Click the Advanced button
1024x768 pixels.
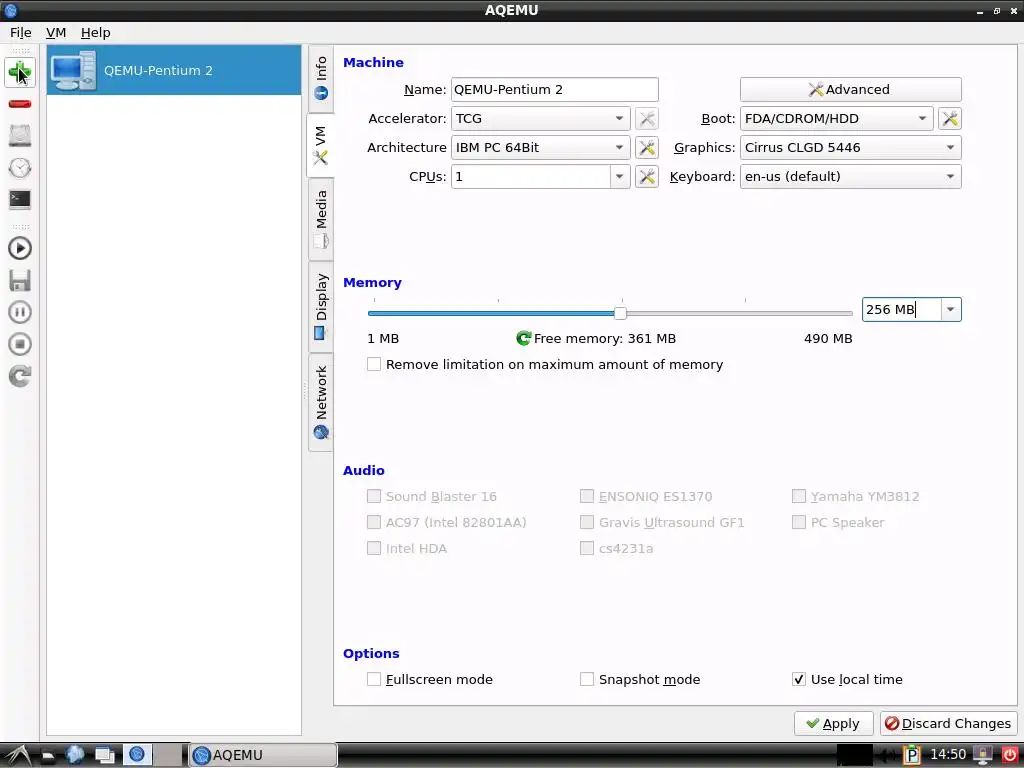[850, 89]
